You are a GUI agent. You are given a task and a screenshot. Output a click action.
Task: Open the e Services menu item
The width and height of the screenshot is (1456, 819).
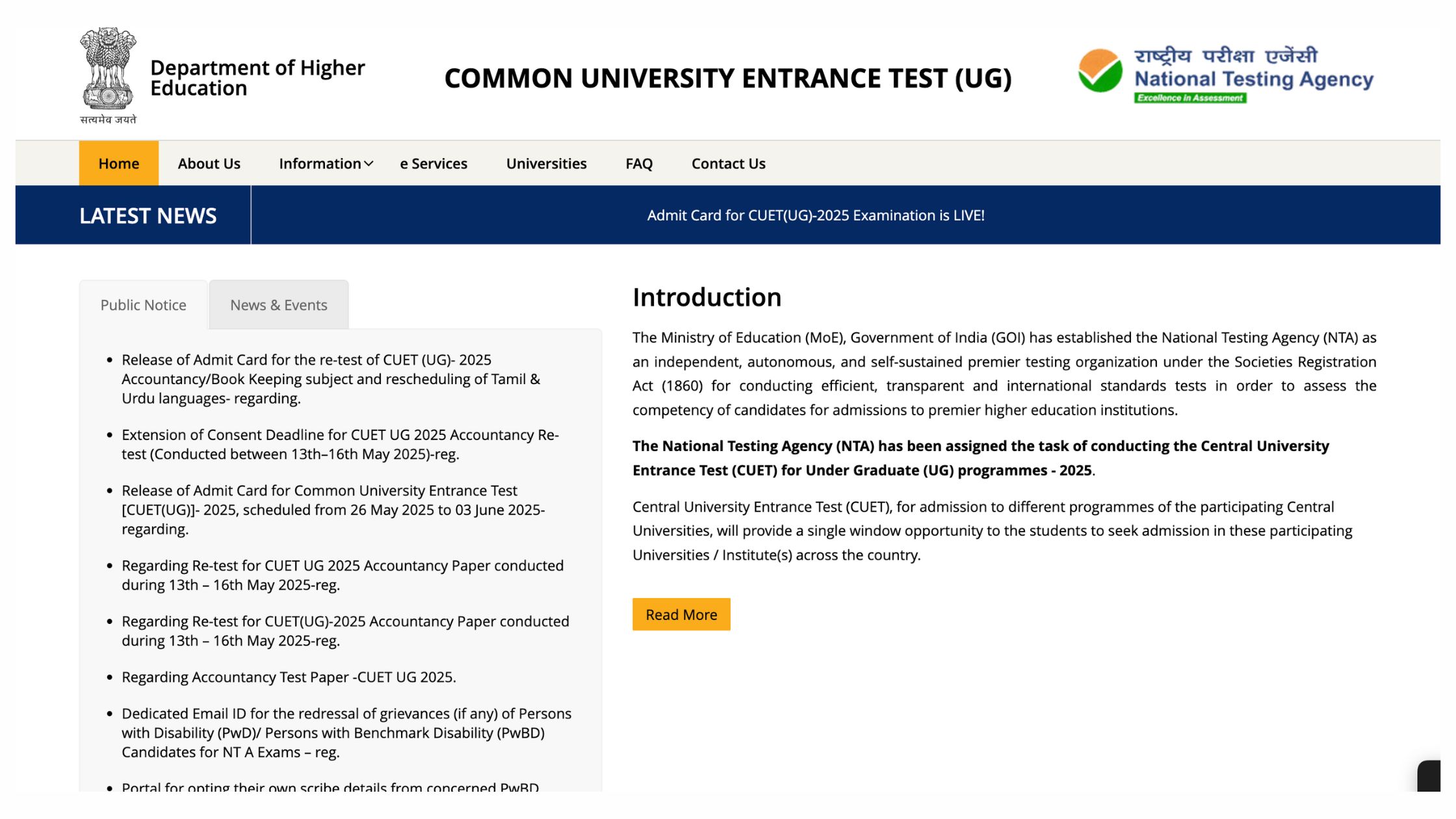coord(434,163)
